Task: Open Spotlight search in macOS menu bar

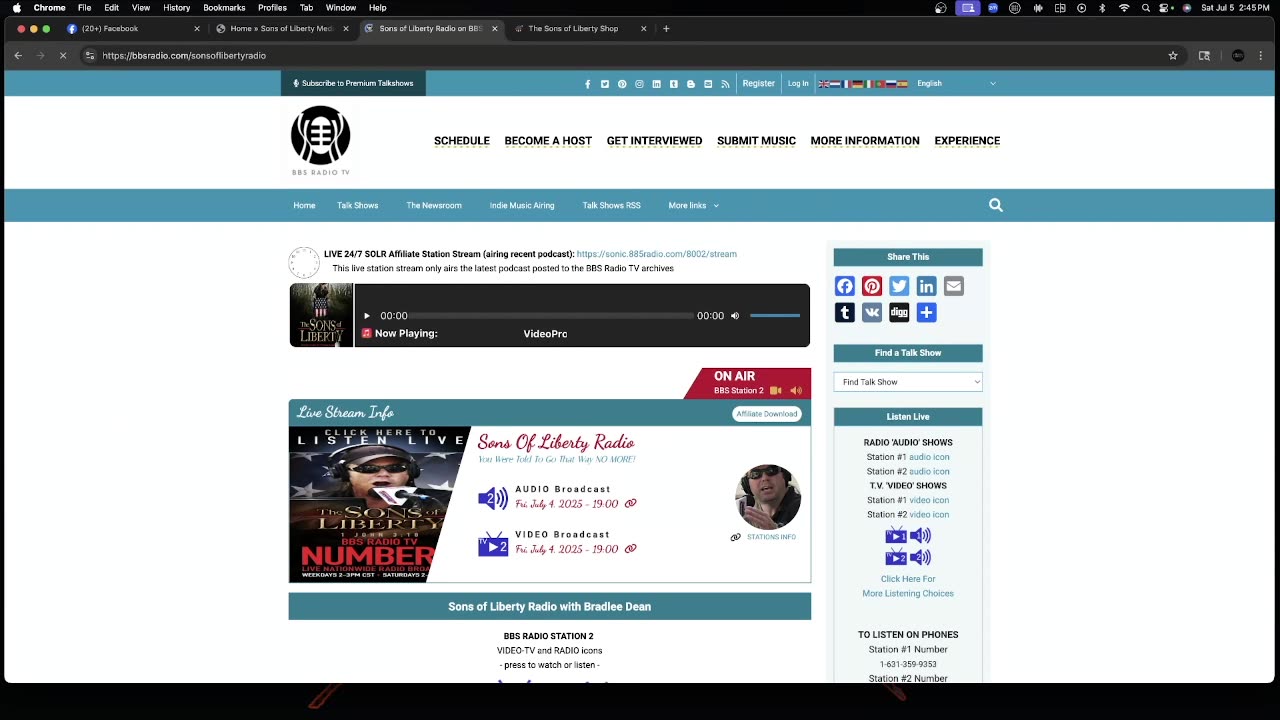Action: (1145, 8)
